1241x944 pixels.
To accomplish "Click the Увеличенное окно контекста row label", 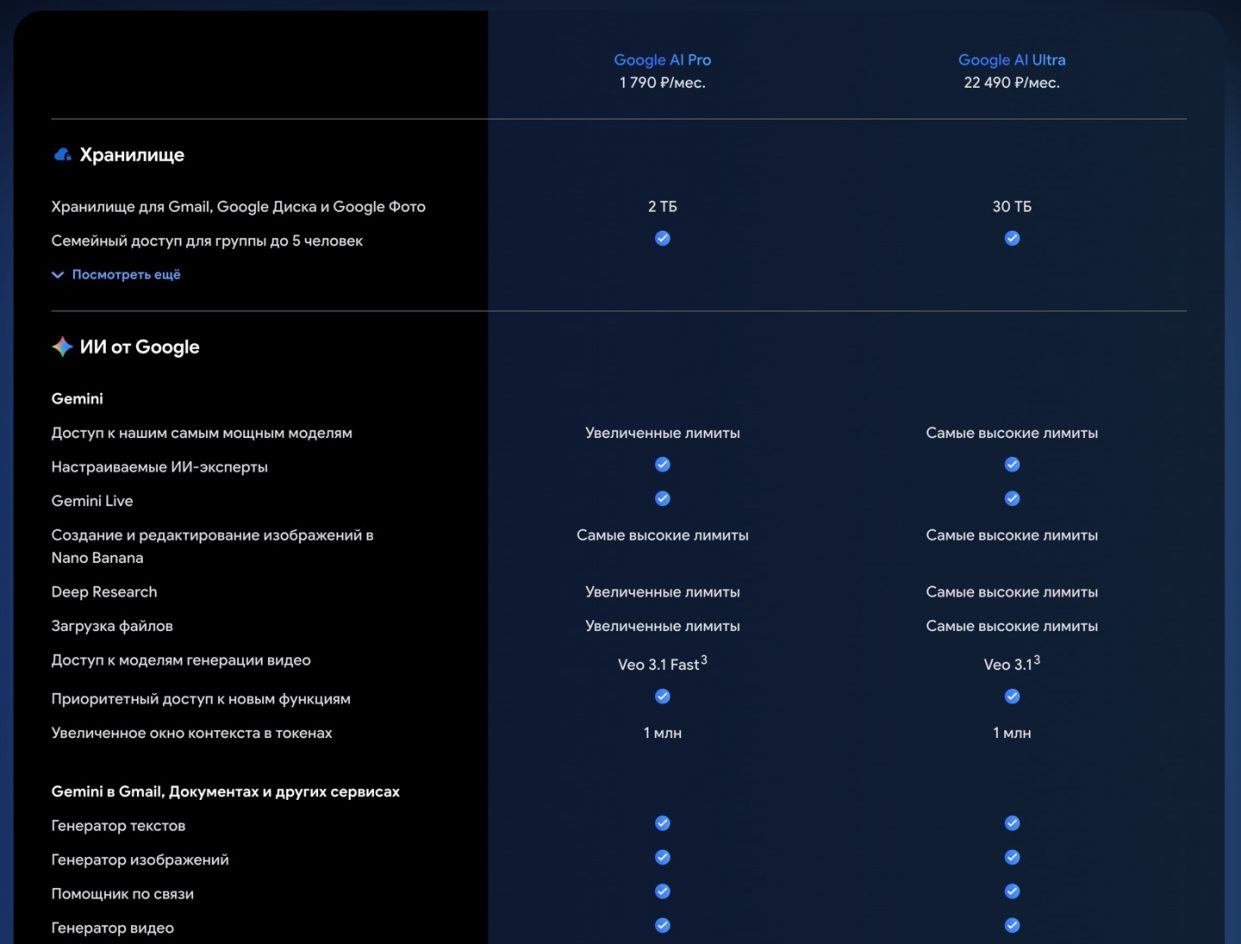I will (x=192, y=733).
